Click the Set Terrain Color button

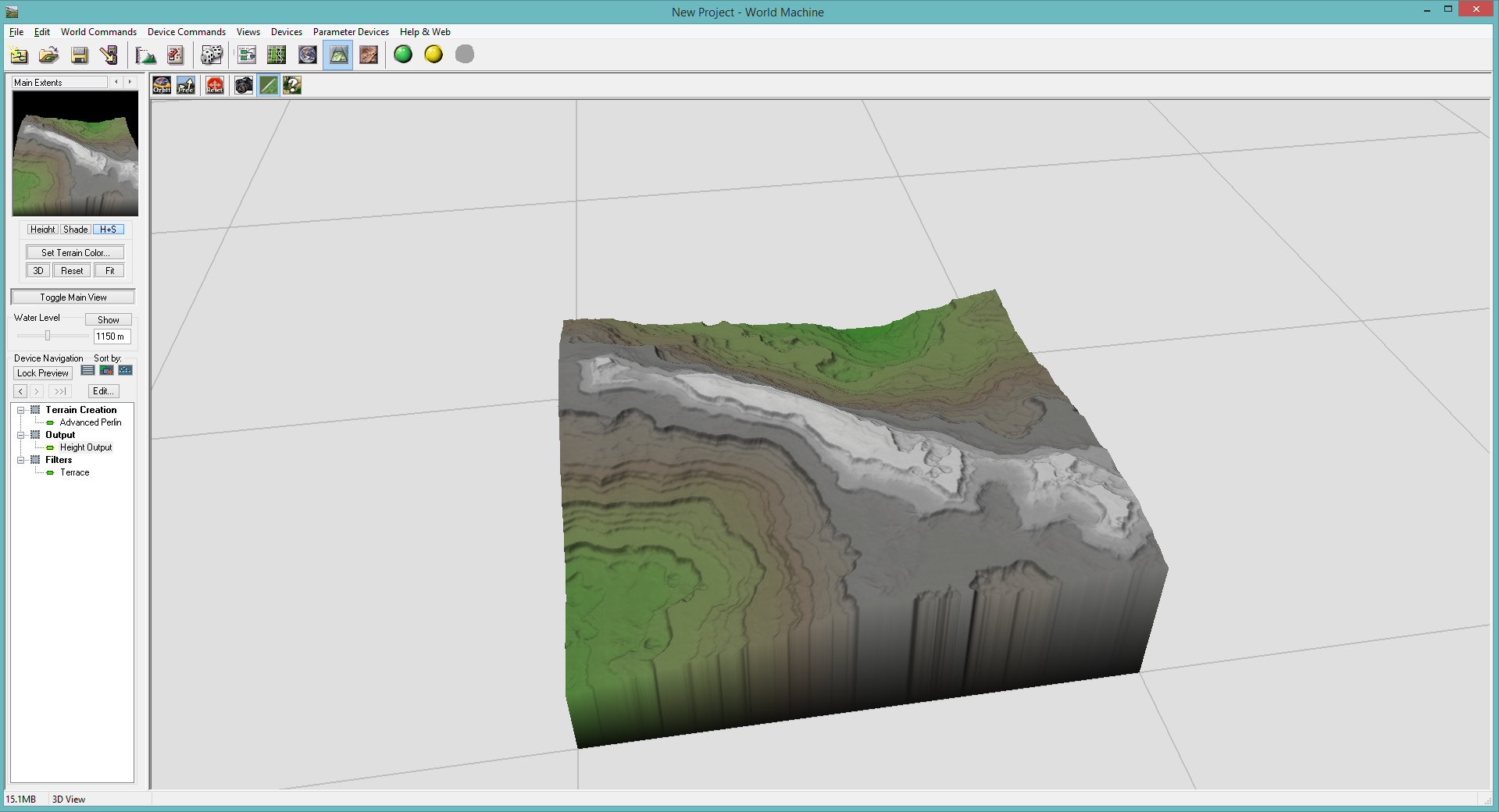(x=75, y=253)
